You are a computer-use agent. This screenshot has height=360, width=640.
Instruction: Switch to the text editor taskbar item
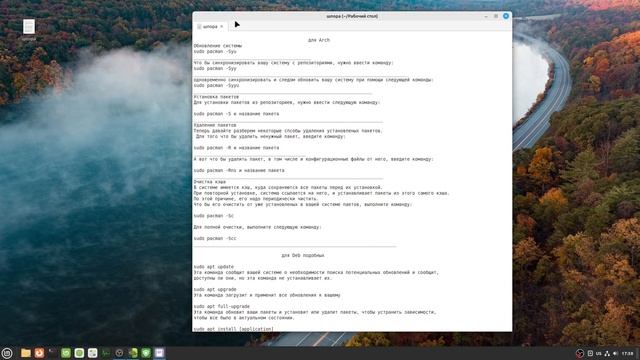(x=159, y=353)
